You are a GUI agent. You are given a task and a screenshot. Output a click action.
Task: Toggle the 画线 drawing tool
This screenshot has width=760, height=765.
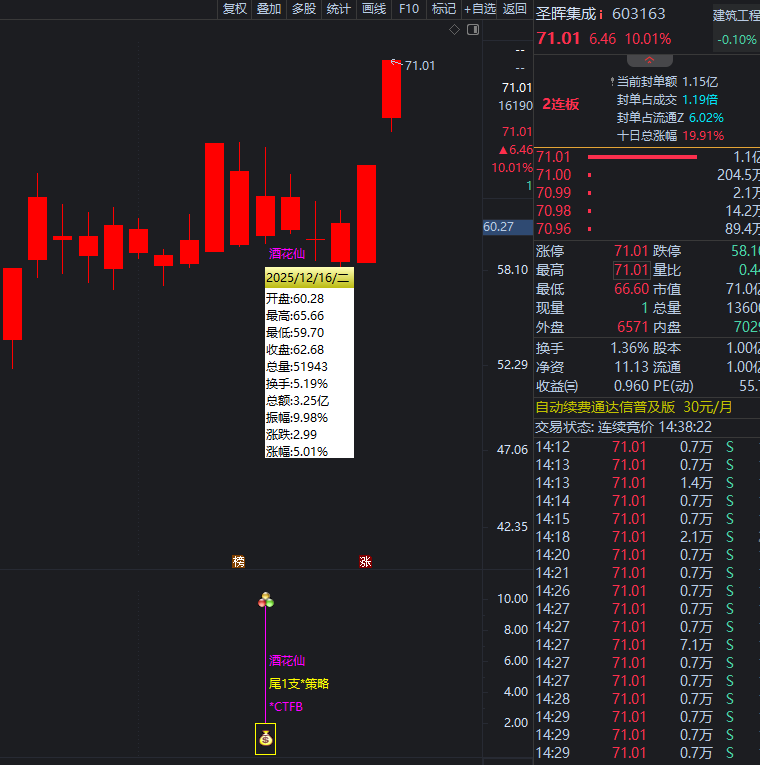click(x=374, y=9)
